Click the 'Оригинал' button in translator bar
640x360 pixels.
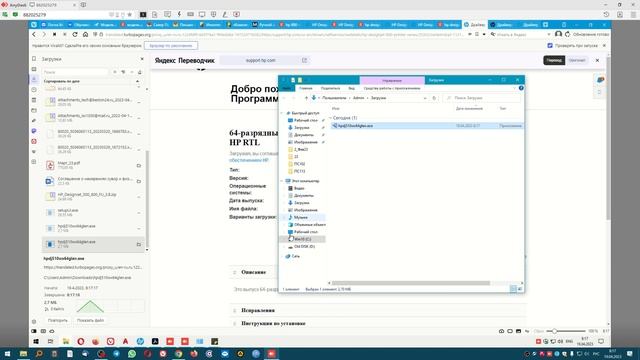tap(577, 60)
